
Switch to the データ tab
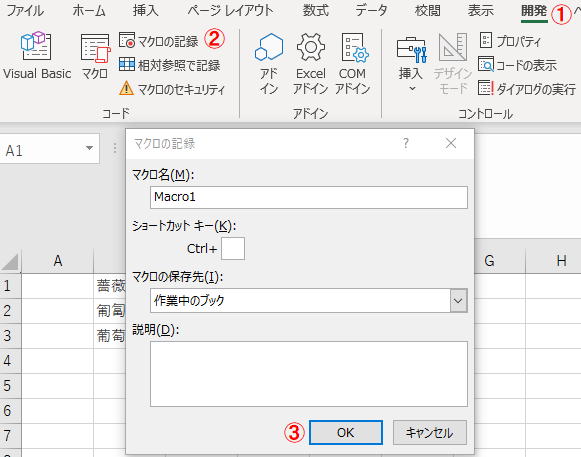point(371,11)
